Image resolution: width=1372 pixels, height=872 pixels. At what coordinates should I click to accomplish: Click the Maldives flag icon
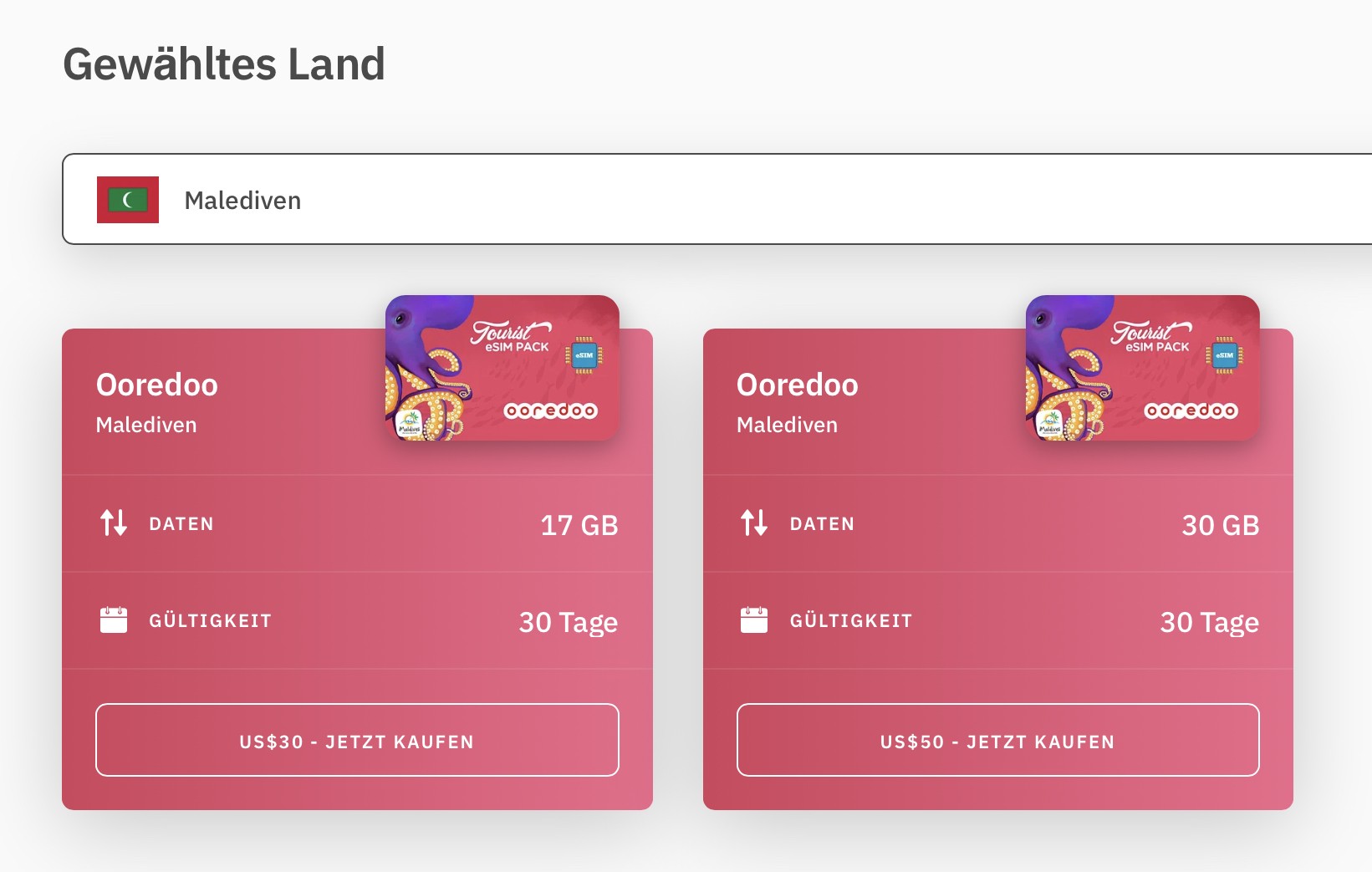coord(128,200)
